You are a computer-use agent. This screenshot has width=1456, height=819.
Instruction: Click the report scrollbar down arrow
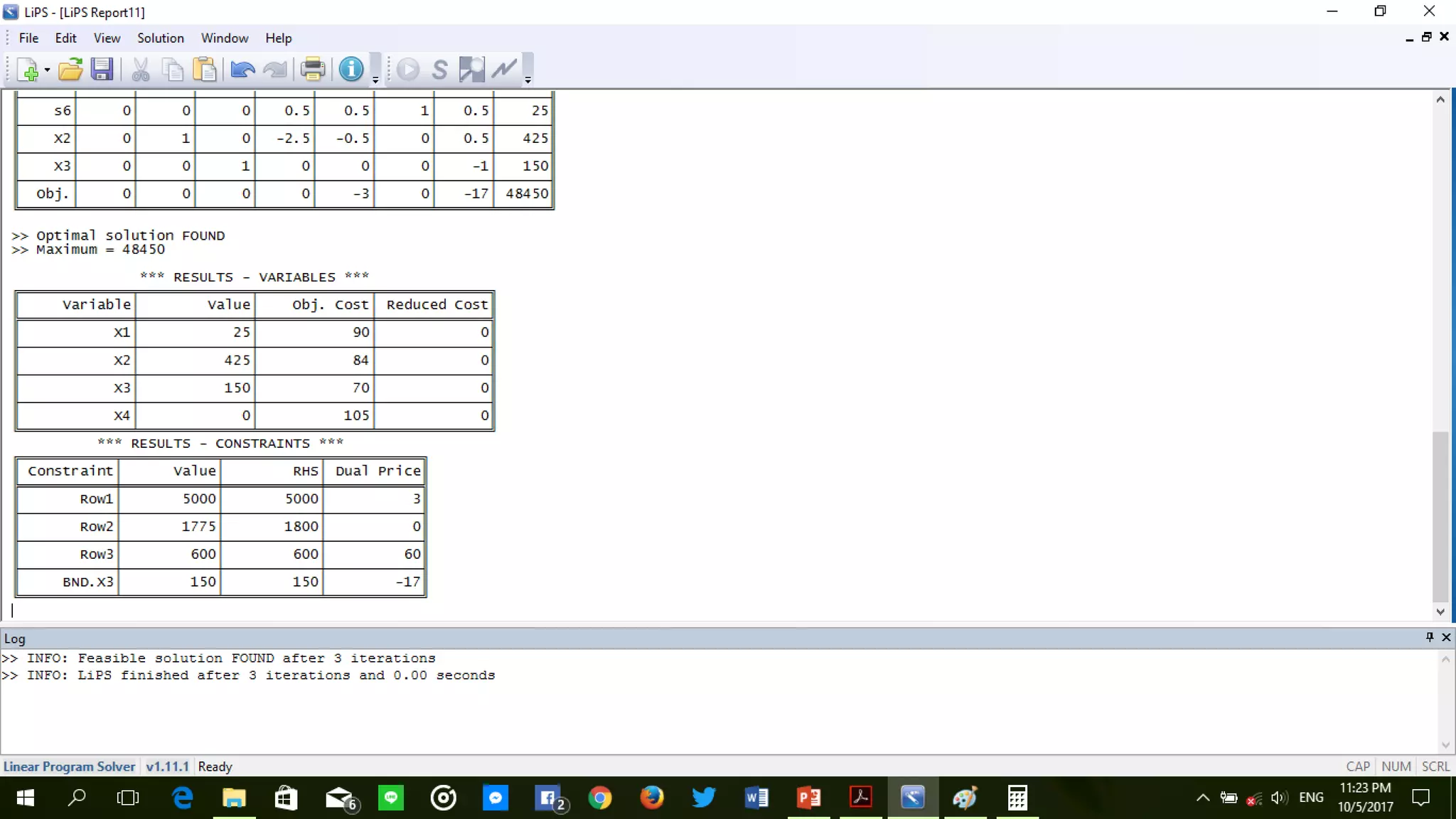1440,611
